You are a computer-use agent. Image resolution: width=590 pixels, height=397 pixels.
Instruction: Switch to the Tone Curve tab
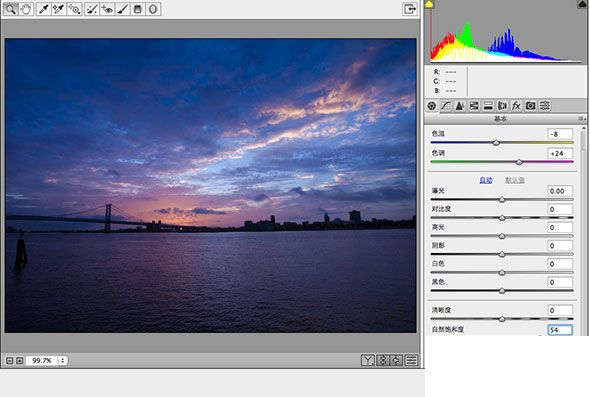446,106
